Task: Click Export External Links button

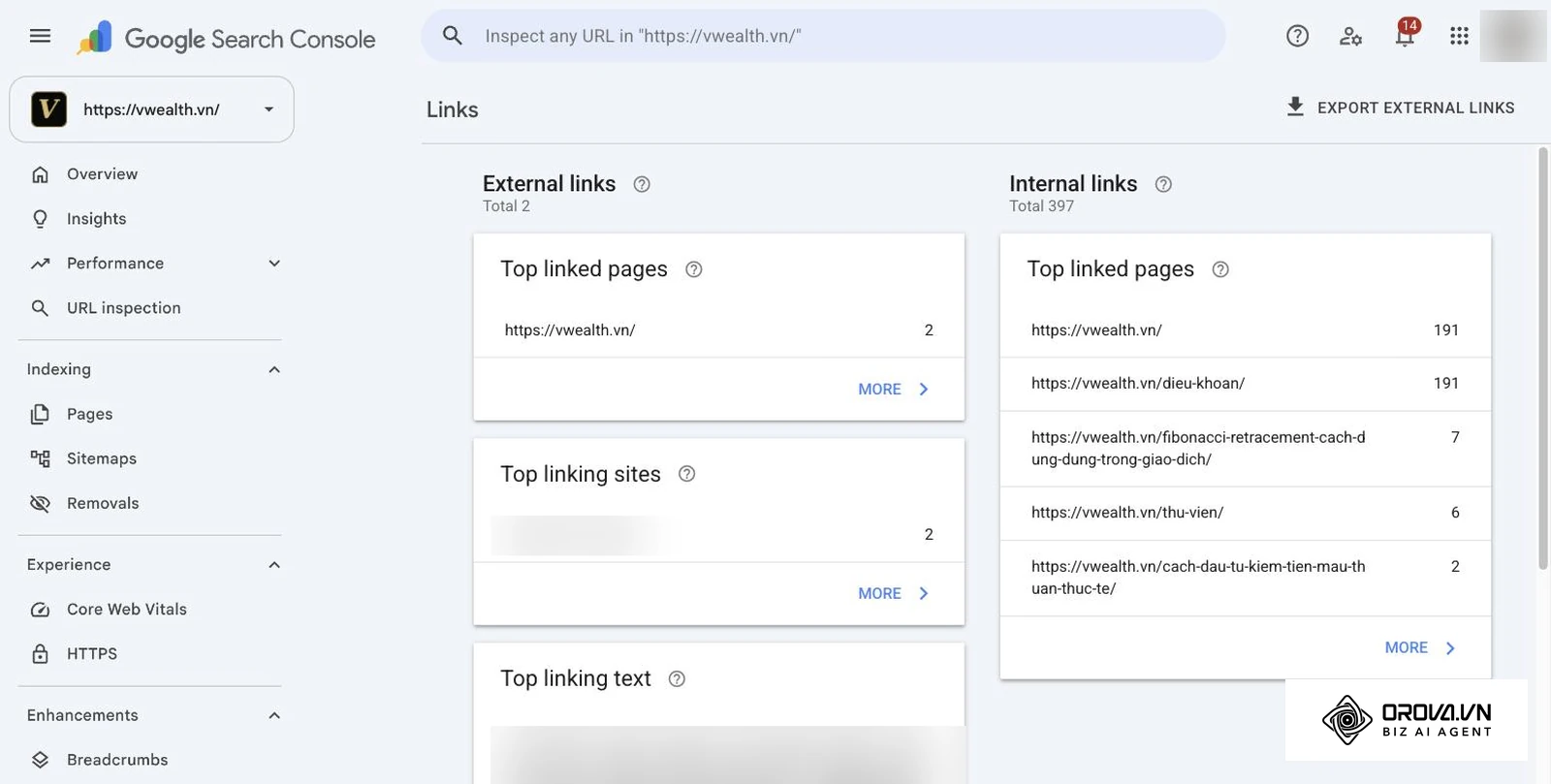Action: pos(1400,108)
